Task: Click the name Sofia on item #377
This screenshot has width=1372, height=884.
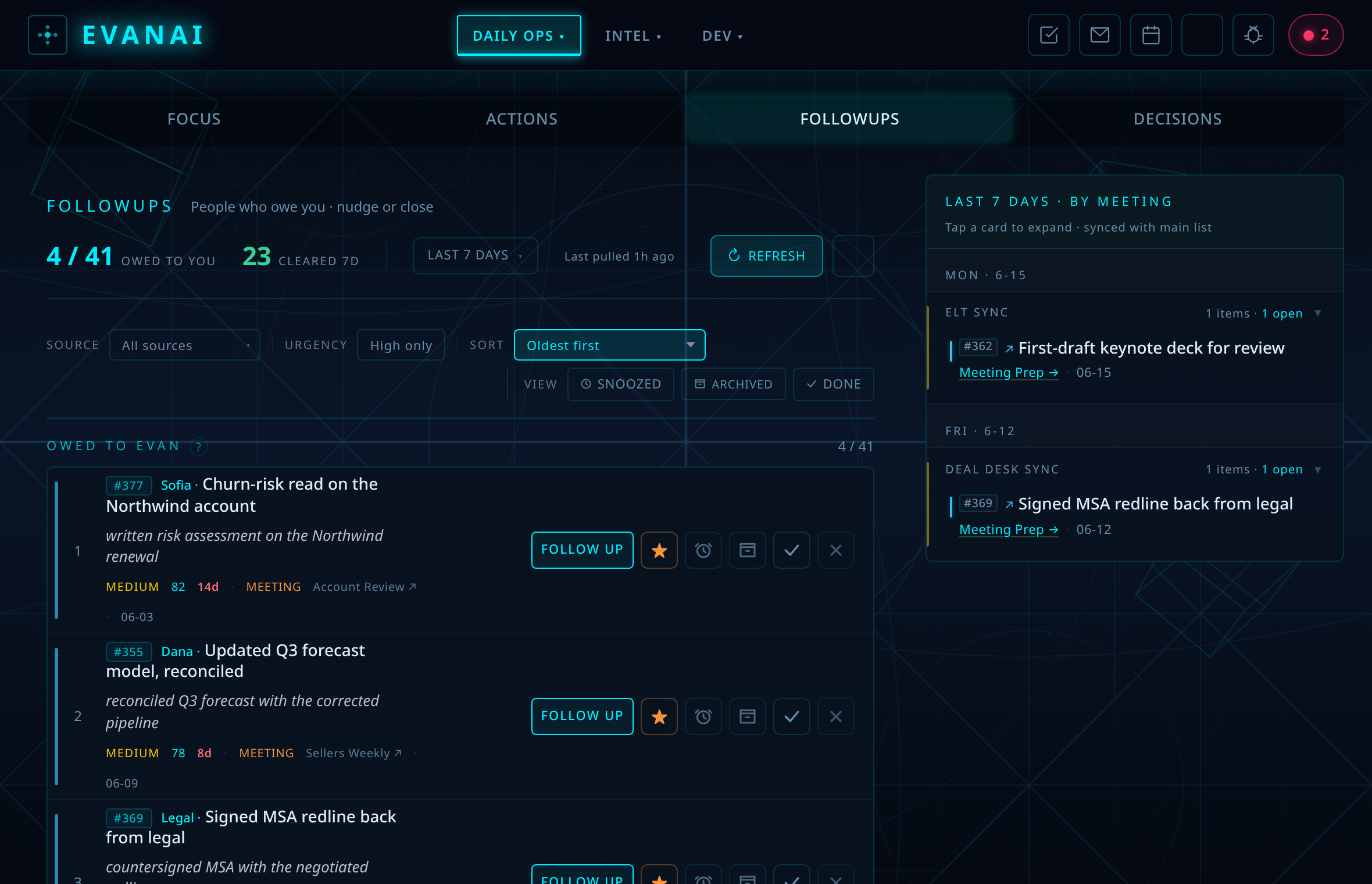Action: (176, 486)
